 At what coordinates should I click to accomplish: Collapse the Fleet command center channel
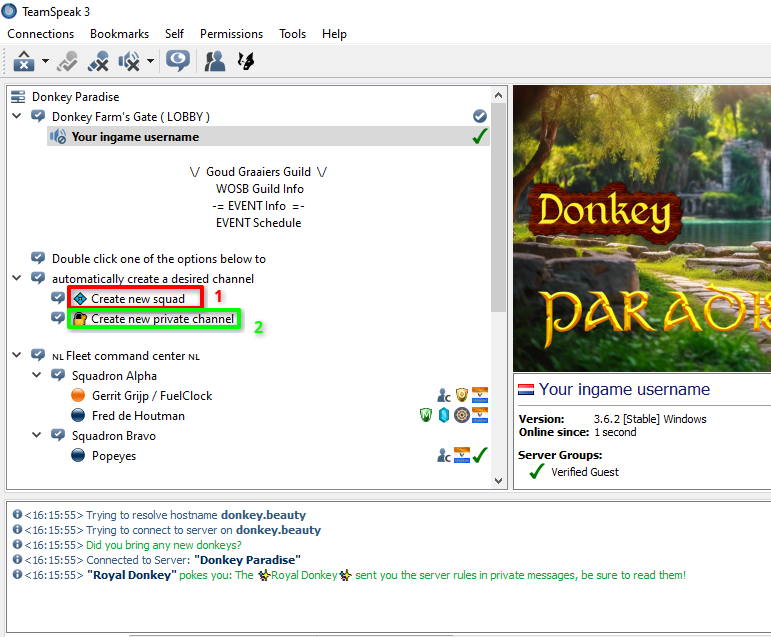coord(17,355)
